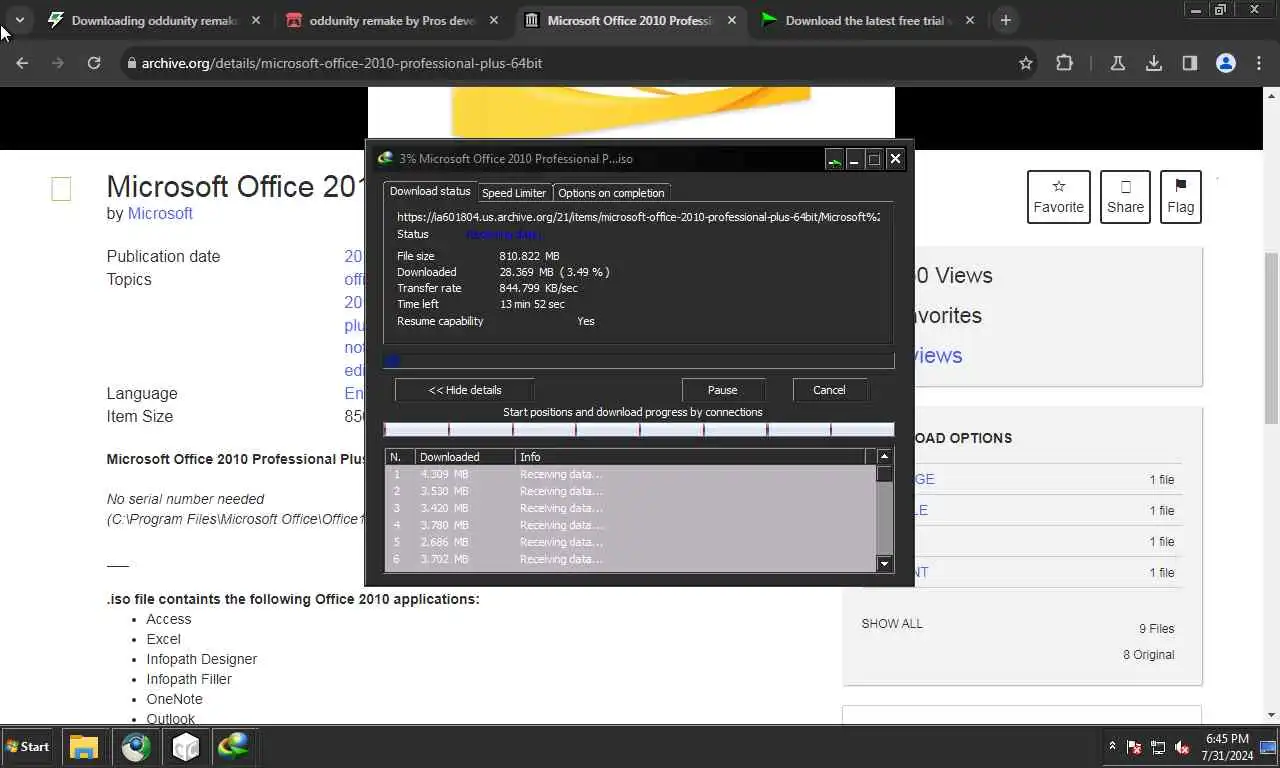Cancel the IDM download
Viewport: 1280px width, 768px height.
click(829, 390)
